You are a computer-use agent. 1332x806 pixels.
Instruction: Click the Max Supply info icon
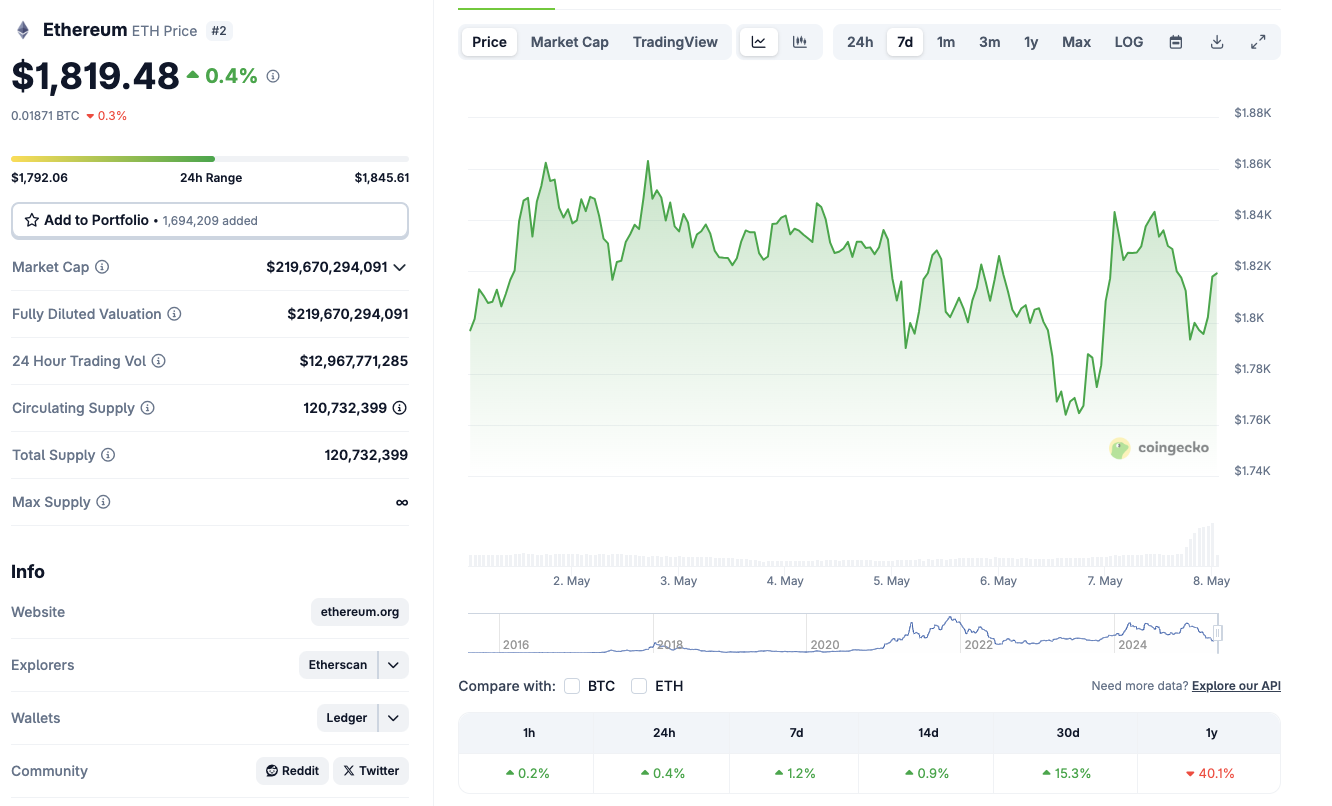click(103, 502)
